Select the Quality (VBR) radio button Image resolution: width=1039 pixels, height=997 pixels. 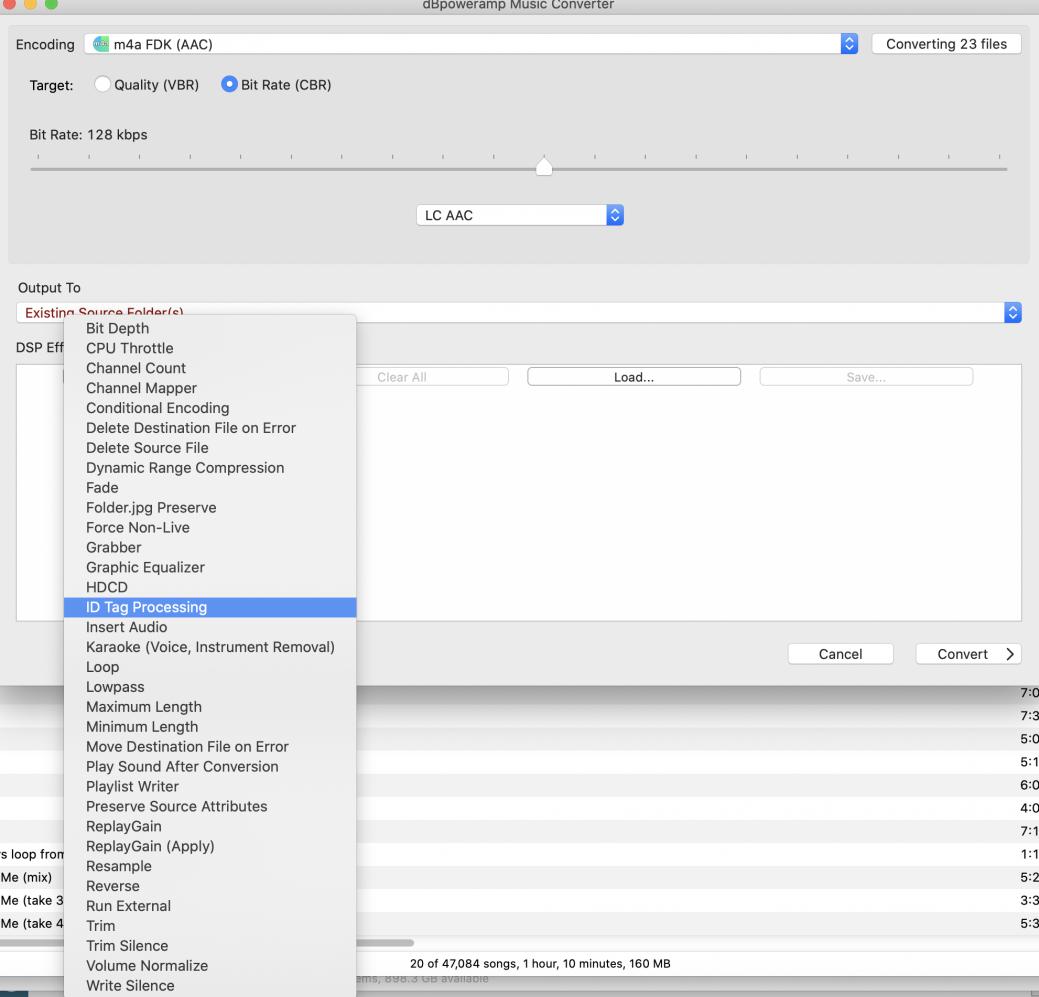coord(102,85)
